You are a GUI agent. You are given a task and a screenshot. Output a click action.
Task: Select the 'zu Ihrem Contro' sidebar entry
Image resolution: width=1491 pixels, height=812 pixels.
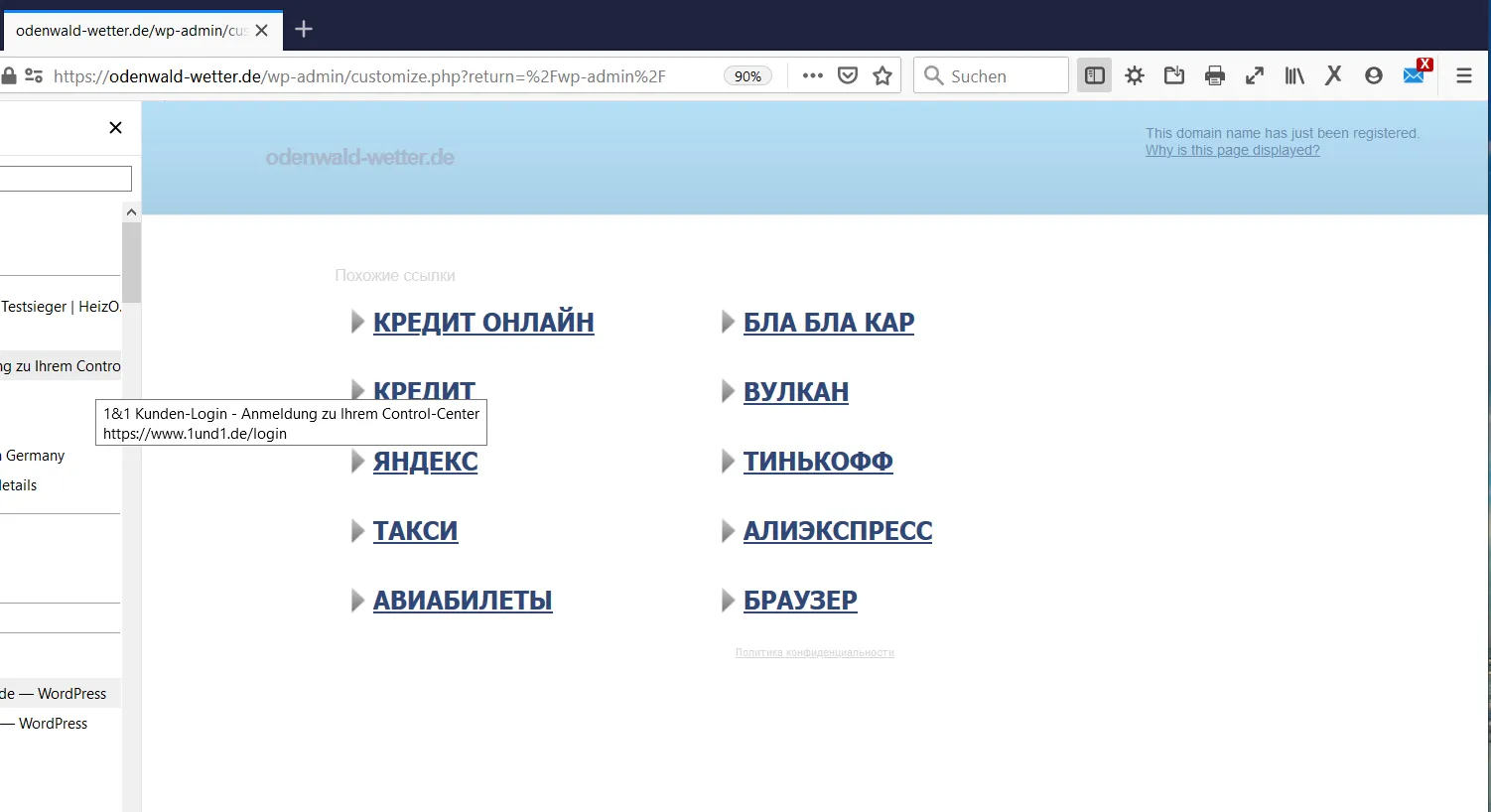click(61, 366)
